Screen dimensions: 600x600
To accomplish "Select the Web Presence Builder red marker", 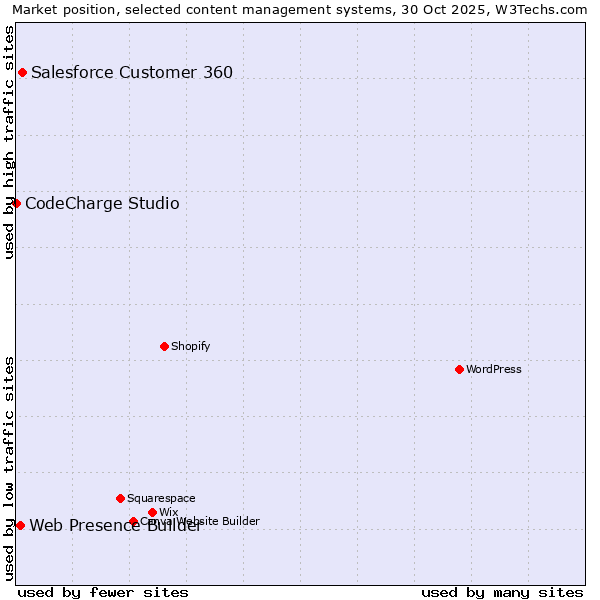I will (20, 525).
